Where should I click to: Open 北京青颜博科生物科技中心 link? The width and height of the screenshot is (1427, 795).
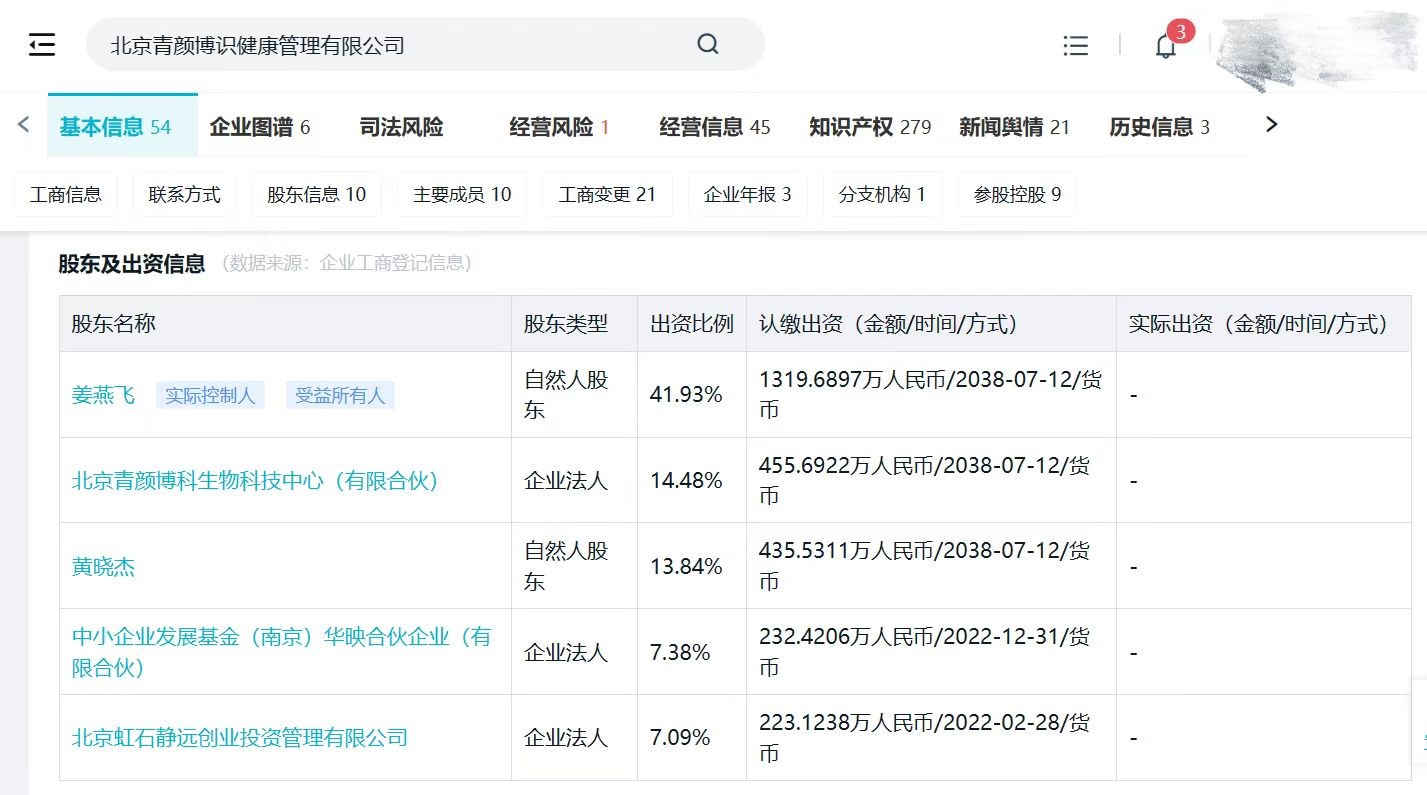tap(255, 481)
